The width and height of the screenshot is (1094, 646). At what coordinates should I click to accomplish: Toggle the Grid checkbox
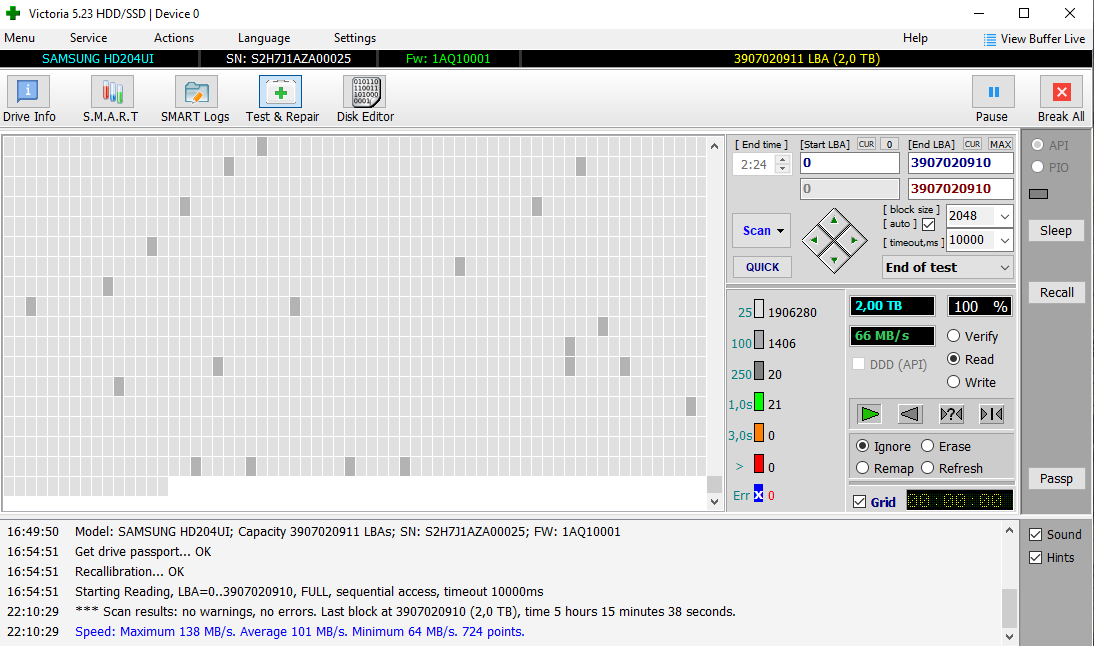[860, 502]
